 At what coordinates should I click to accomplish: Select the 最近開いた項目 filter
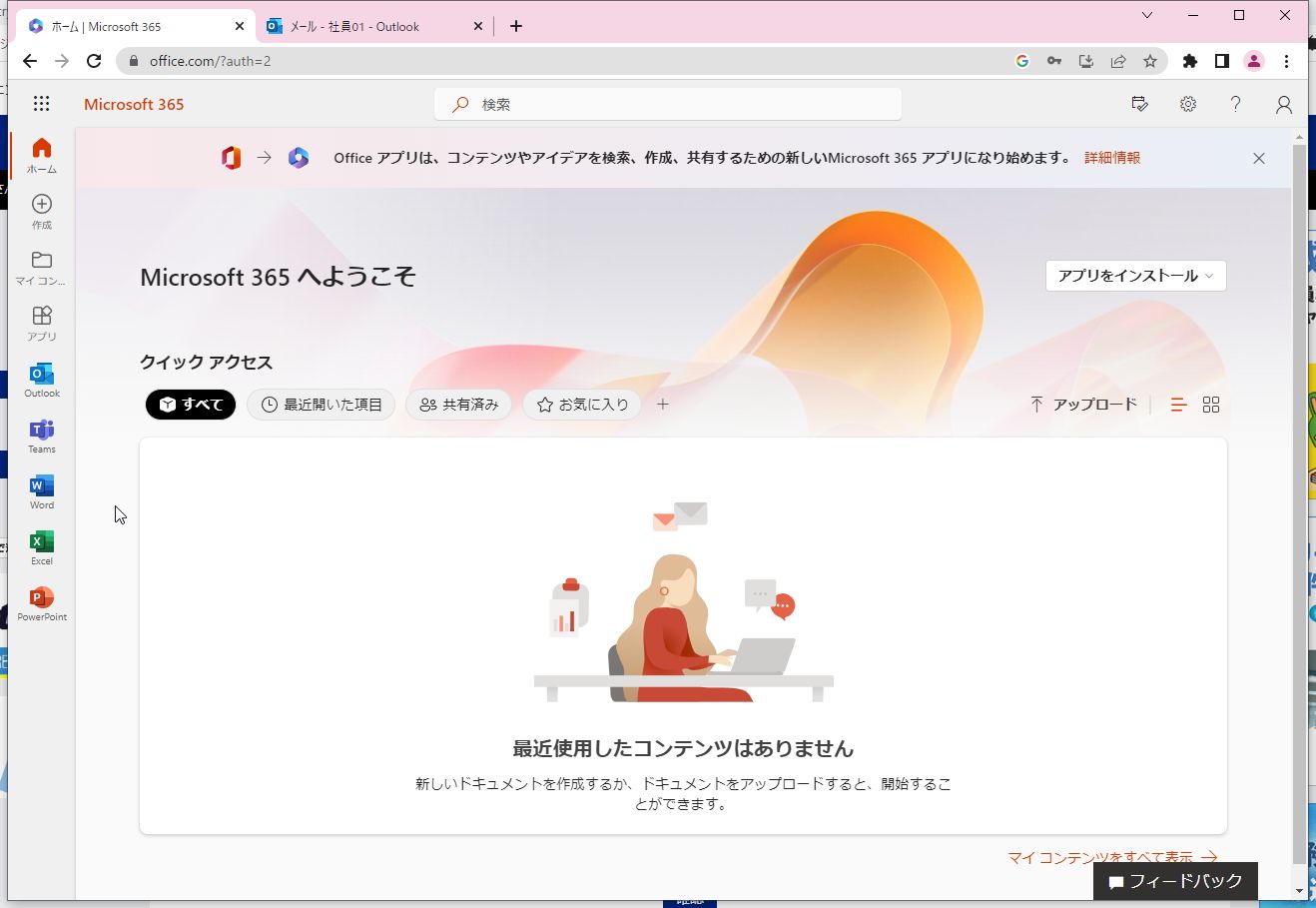pyautogui.click(x=322, y=405)
